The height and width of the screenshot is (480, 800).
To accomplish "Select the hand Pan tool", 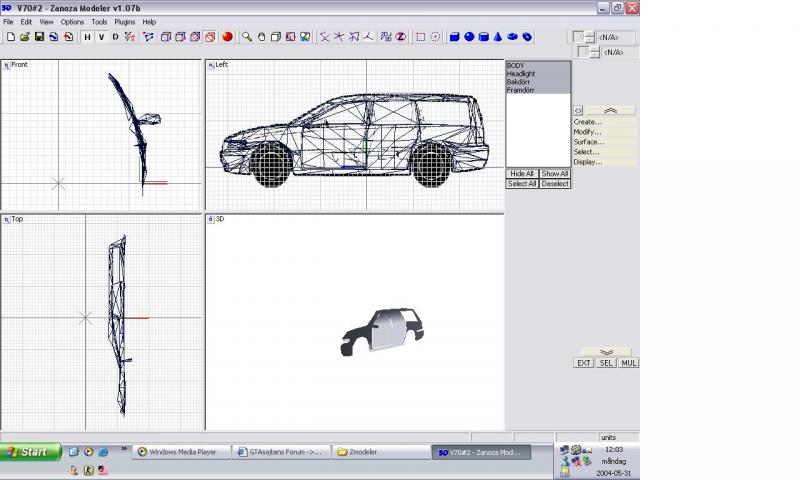I will pyautogui.click(x=261, y=37).
